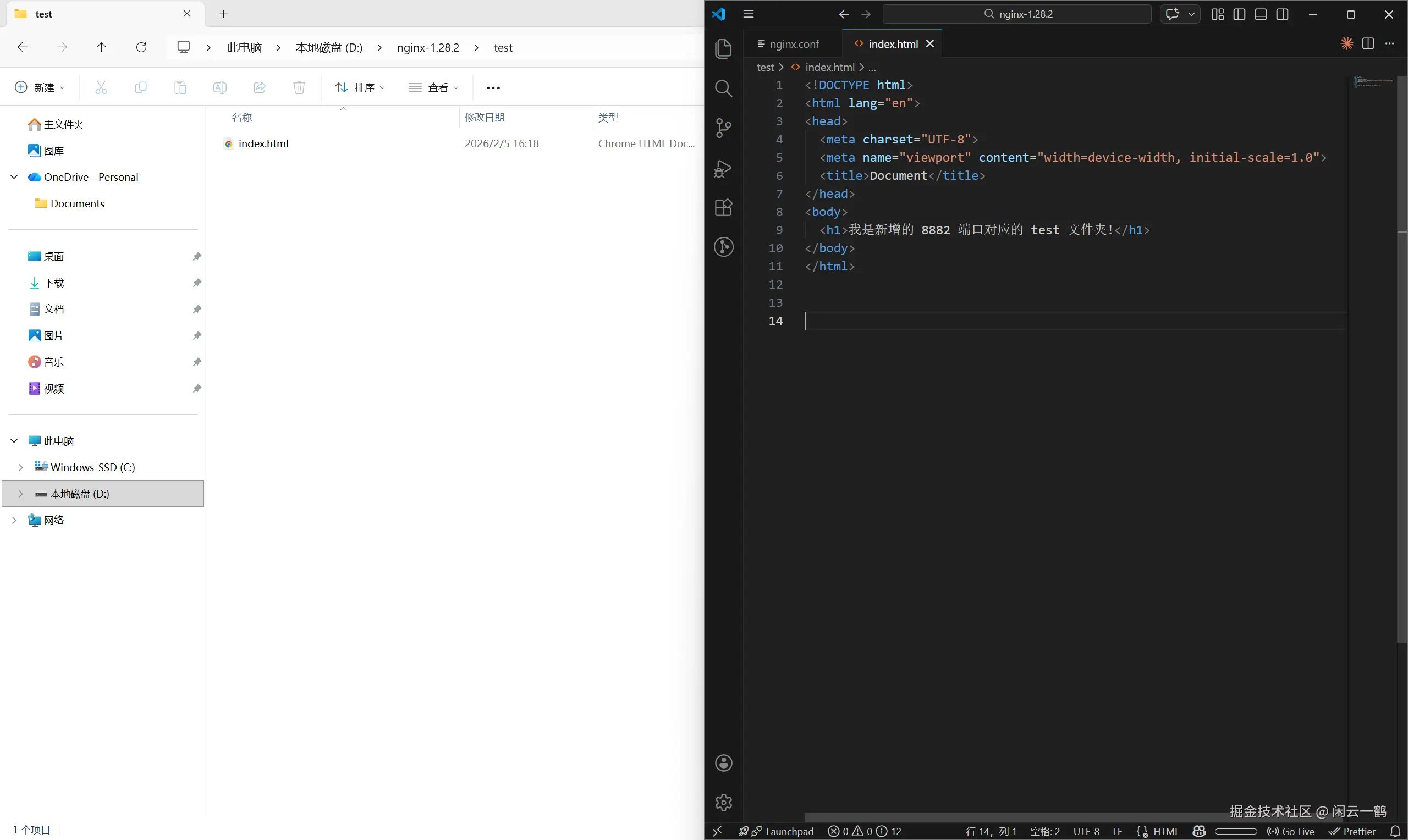Open the Accounts menu in activity bar

723,763
